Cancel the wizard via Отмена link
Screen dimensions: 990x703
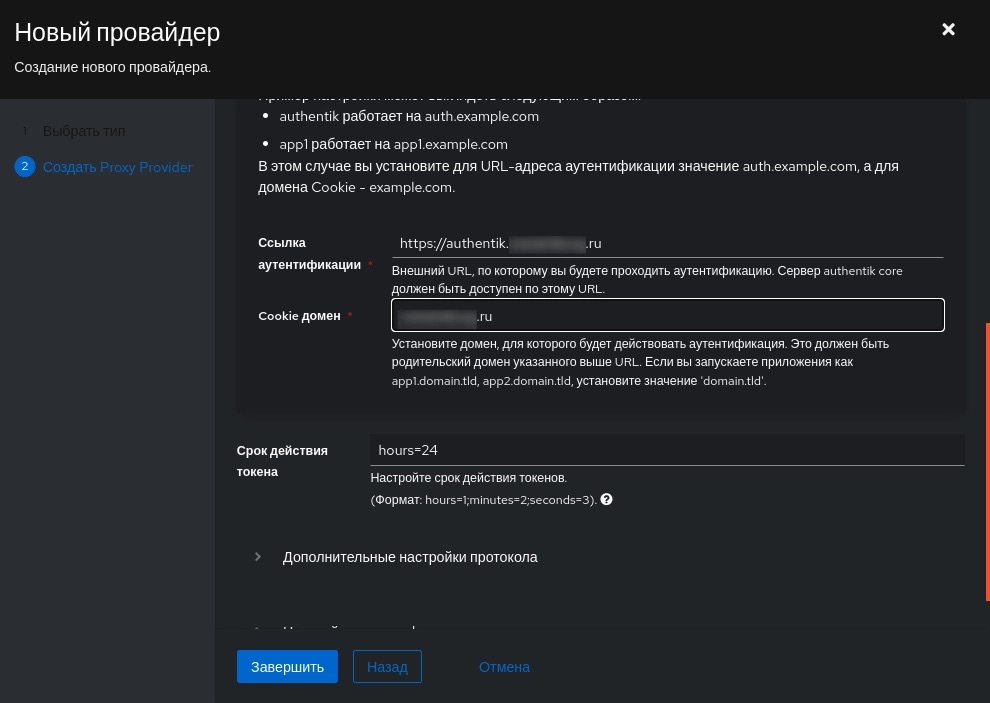point(504,667)
